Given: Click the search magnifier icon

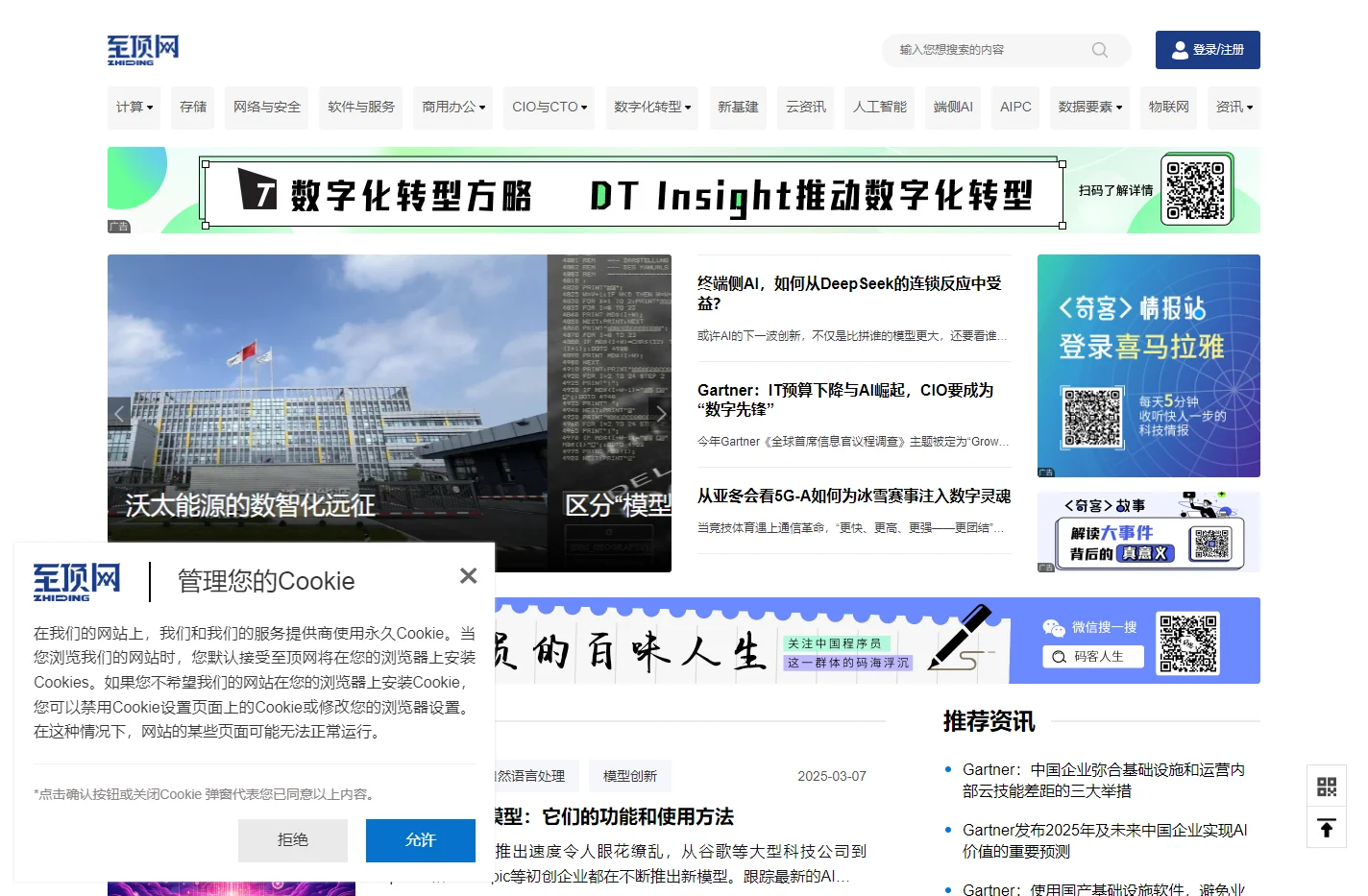Looking at the screenshot, I should coord(1100,50).
